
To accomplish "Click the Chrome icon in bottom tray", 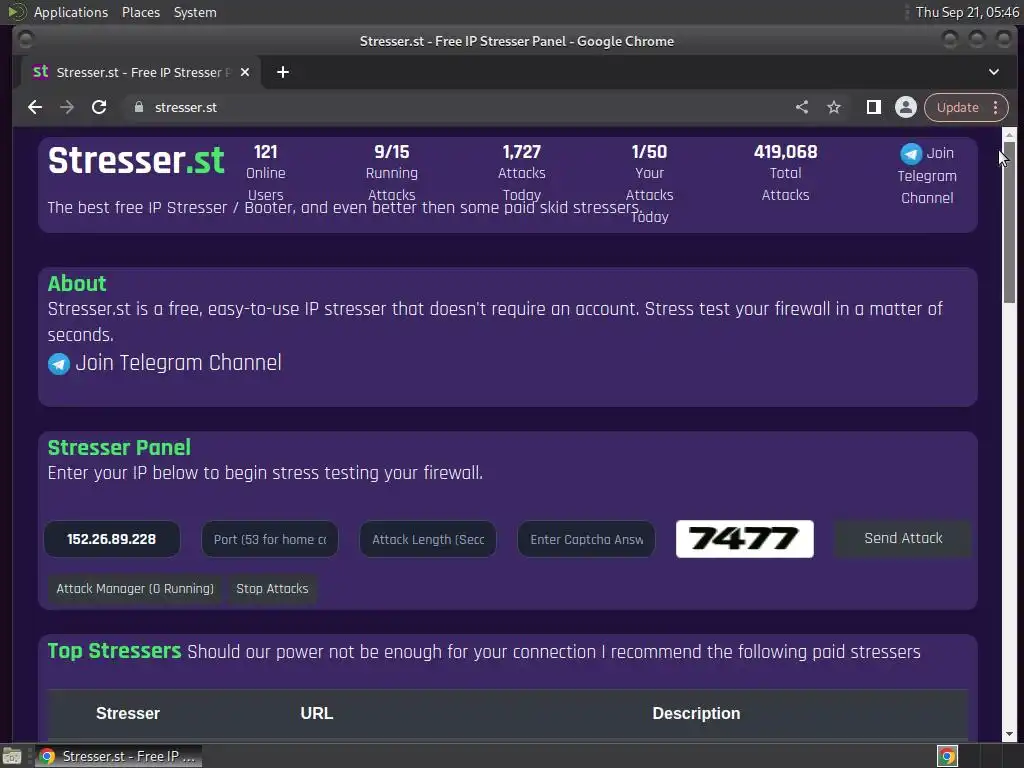I will pos(947,756).
